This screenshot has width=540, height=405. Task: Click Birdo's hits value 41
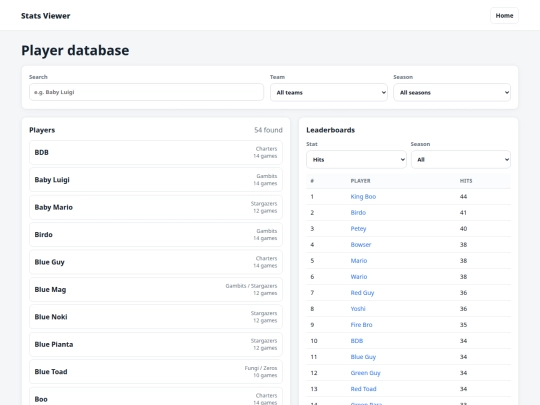click(x=463, y=212)
